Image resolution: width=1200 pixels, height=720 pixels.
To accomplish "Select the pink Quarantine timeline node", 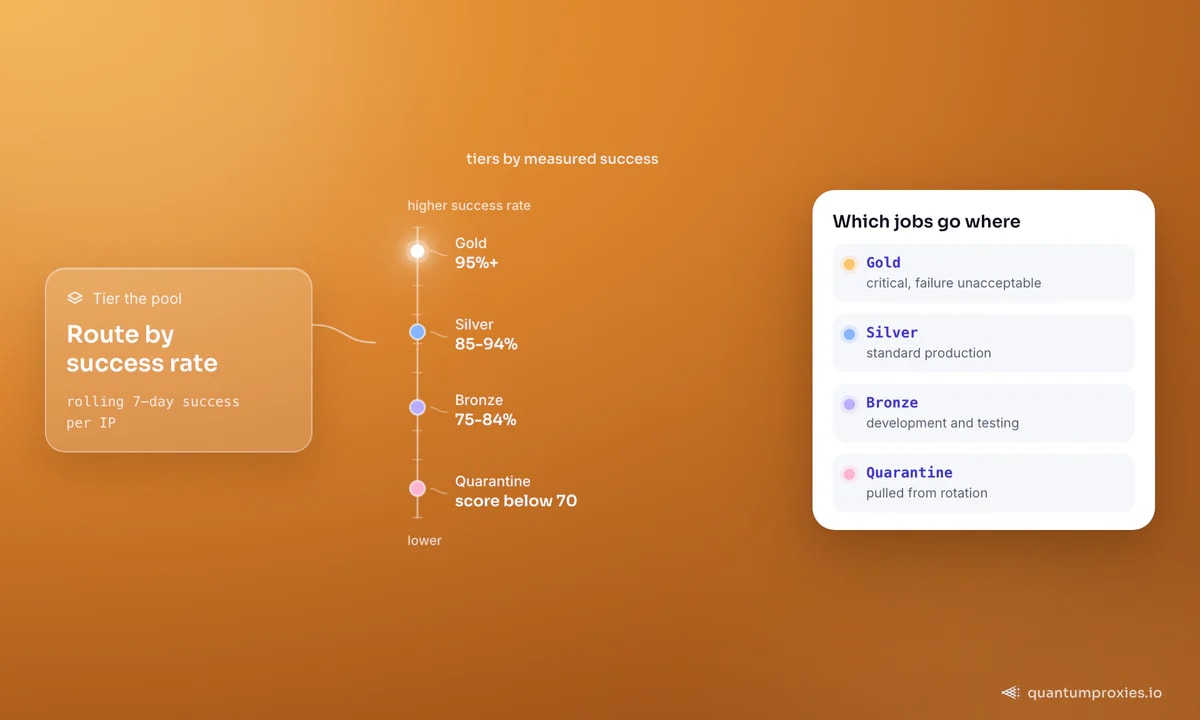I will click(417, 489).
